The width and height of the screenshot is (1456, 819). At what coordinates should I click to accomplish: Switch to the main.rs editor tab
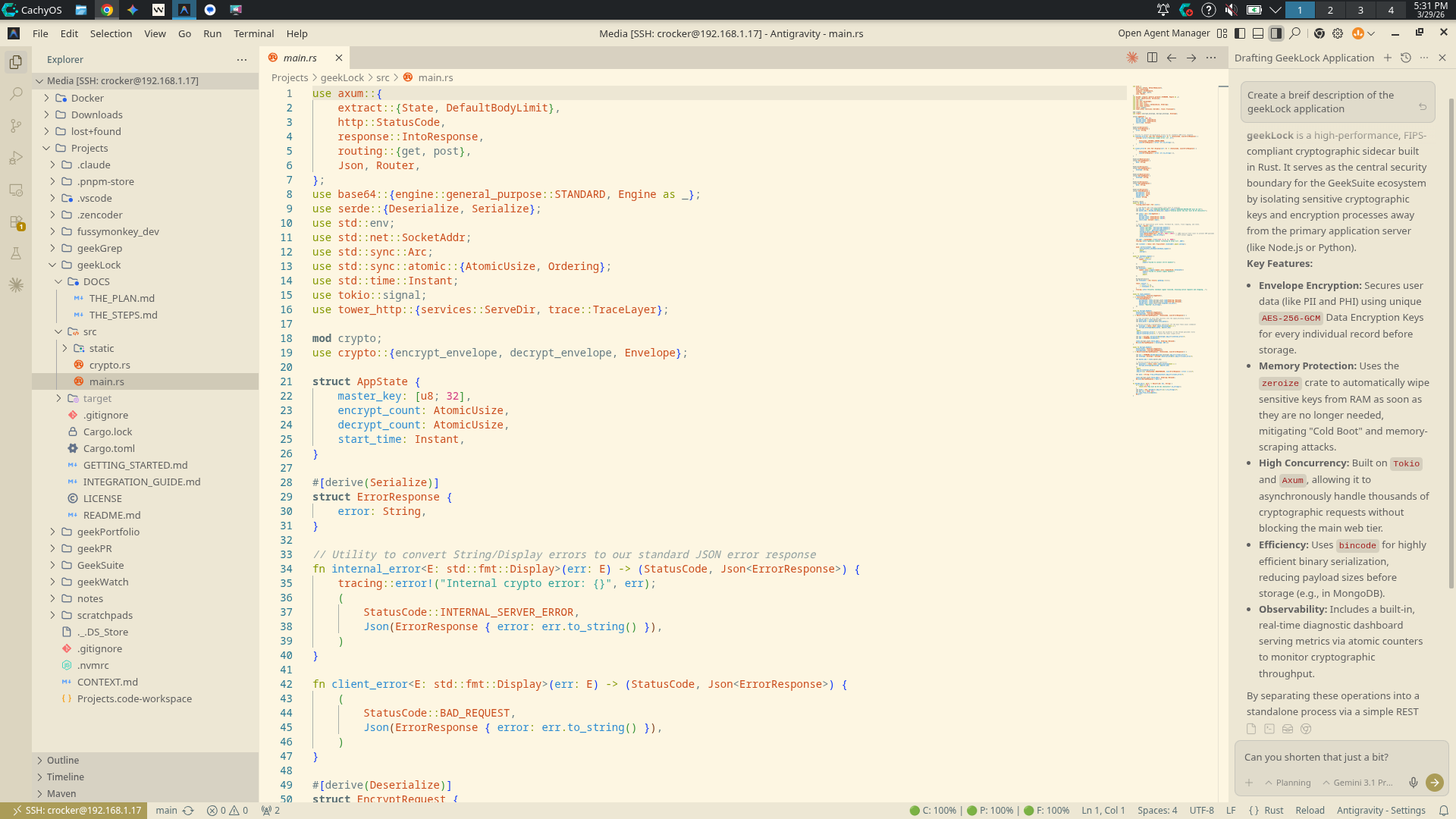click(x=300, y=58)
